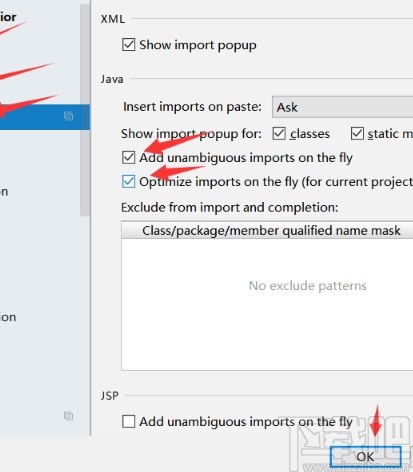Click the Exclude from import and completion label

coord(230,208)
